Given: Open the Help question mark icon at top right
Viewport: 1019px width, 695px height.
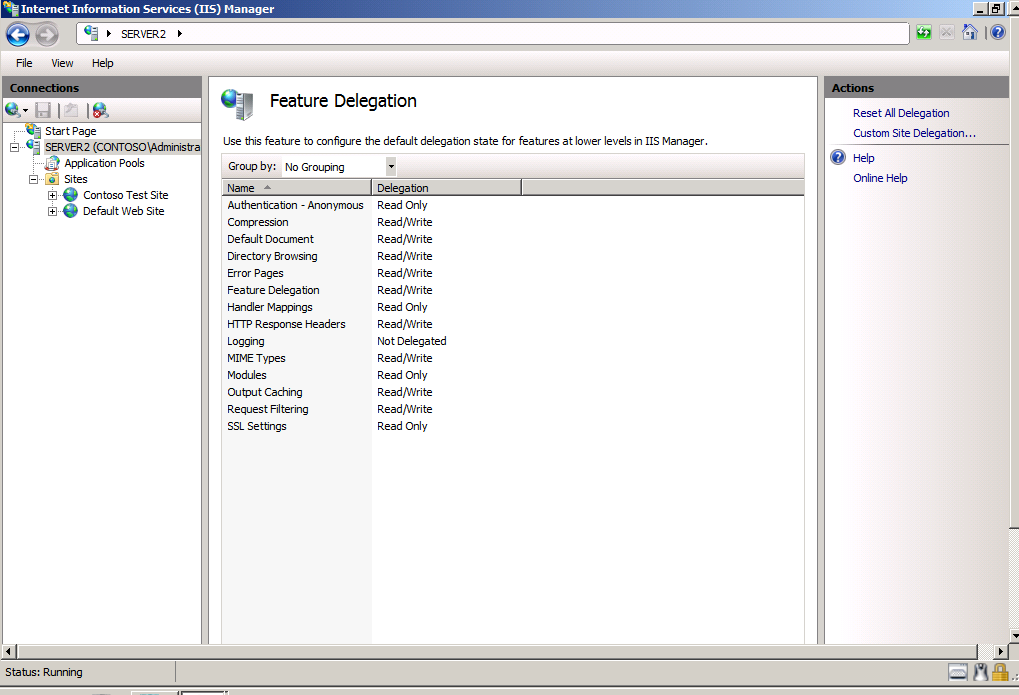Looking at the screenshot, I should pos(998,32).
